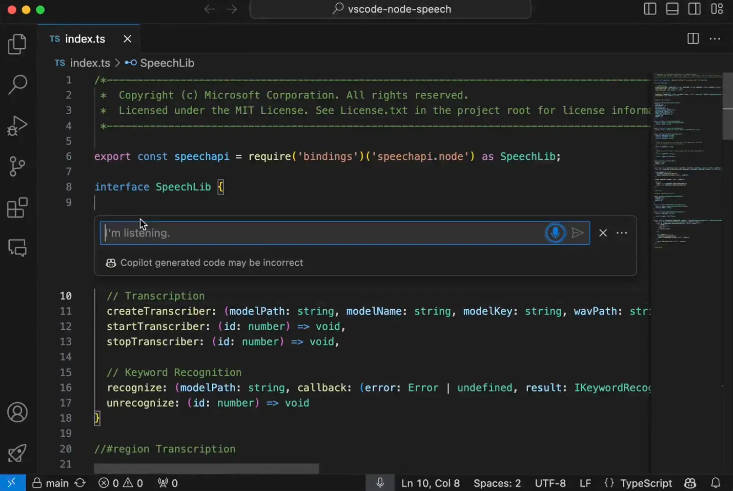Click the vertical scrollbar slider
This screenshot has height=491, width=733.
pyautogui.click(x=728, y=106)
